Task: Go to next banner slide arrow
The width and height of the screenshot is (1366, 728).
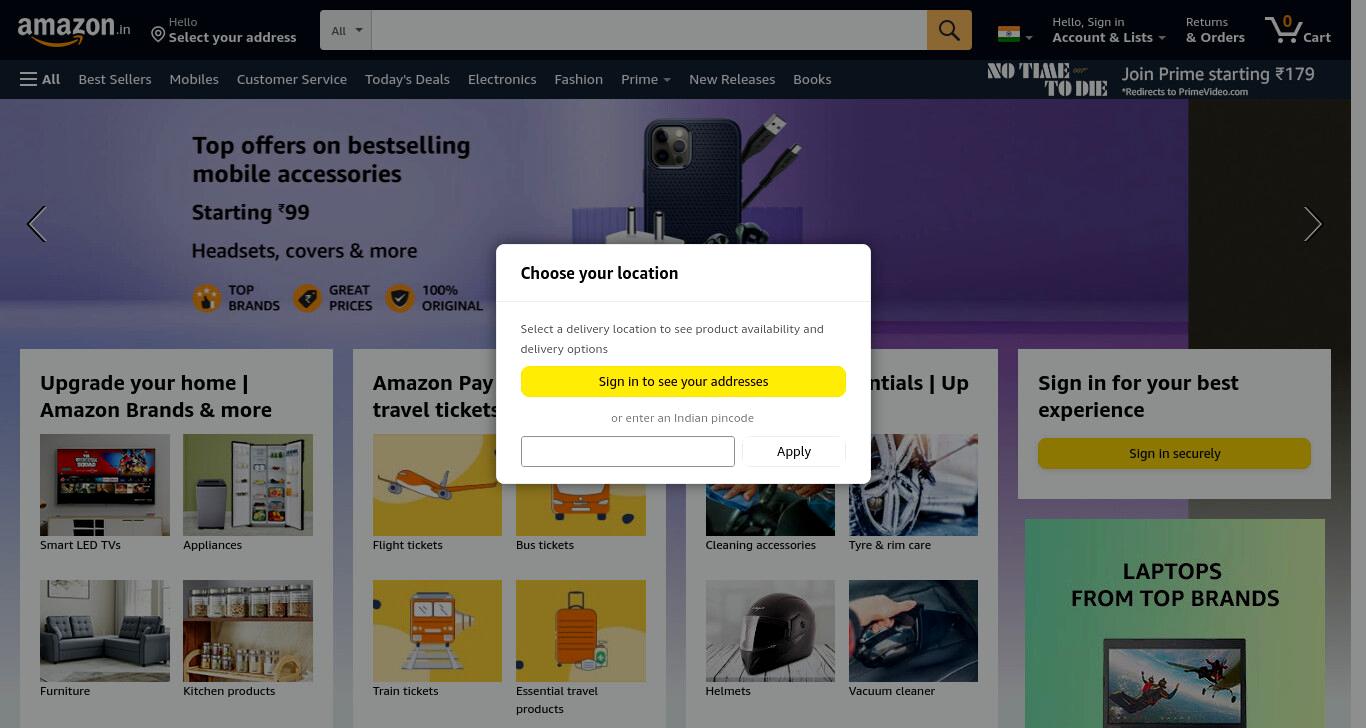Action: tap(1312, 224)
